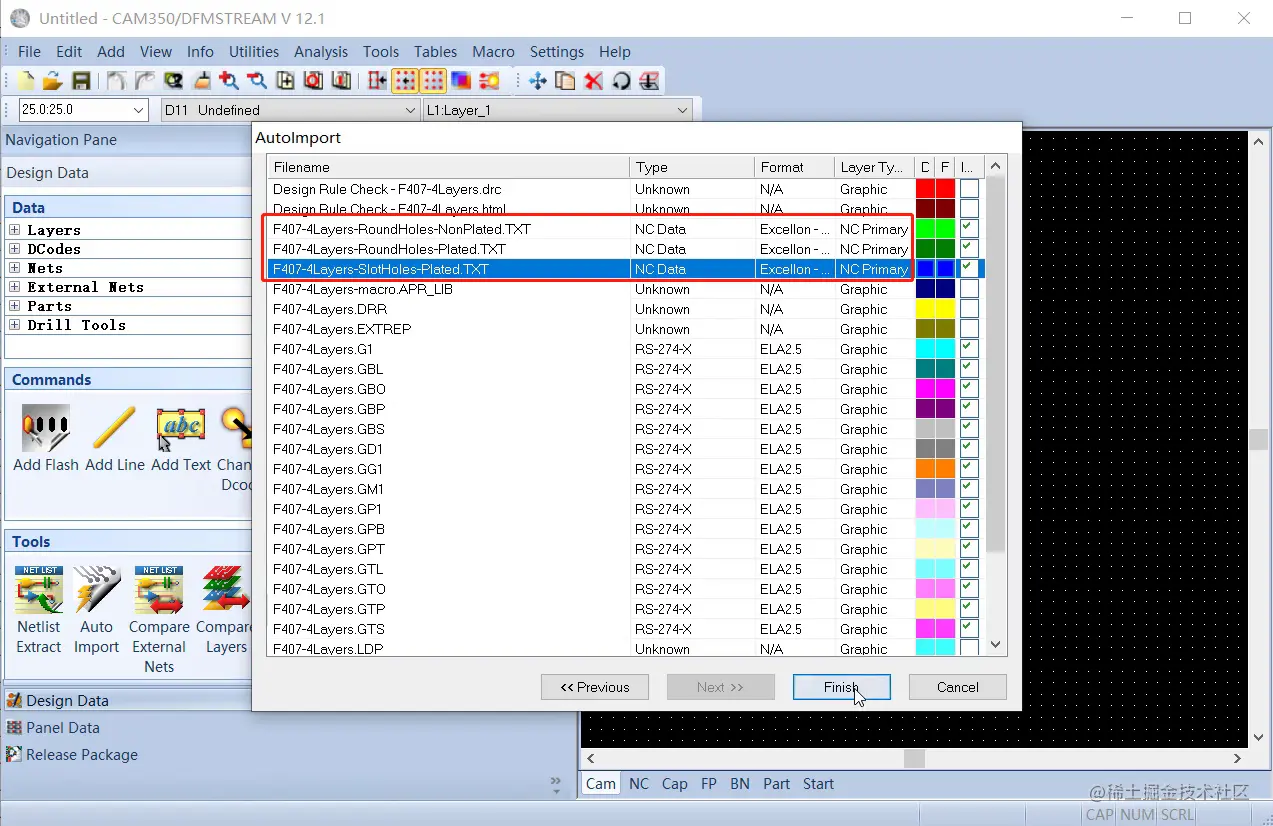Click draw color swatch for F407-4Layers.DRR
This screenshot has height=826, width=1273.
(925, 309)
